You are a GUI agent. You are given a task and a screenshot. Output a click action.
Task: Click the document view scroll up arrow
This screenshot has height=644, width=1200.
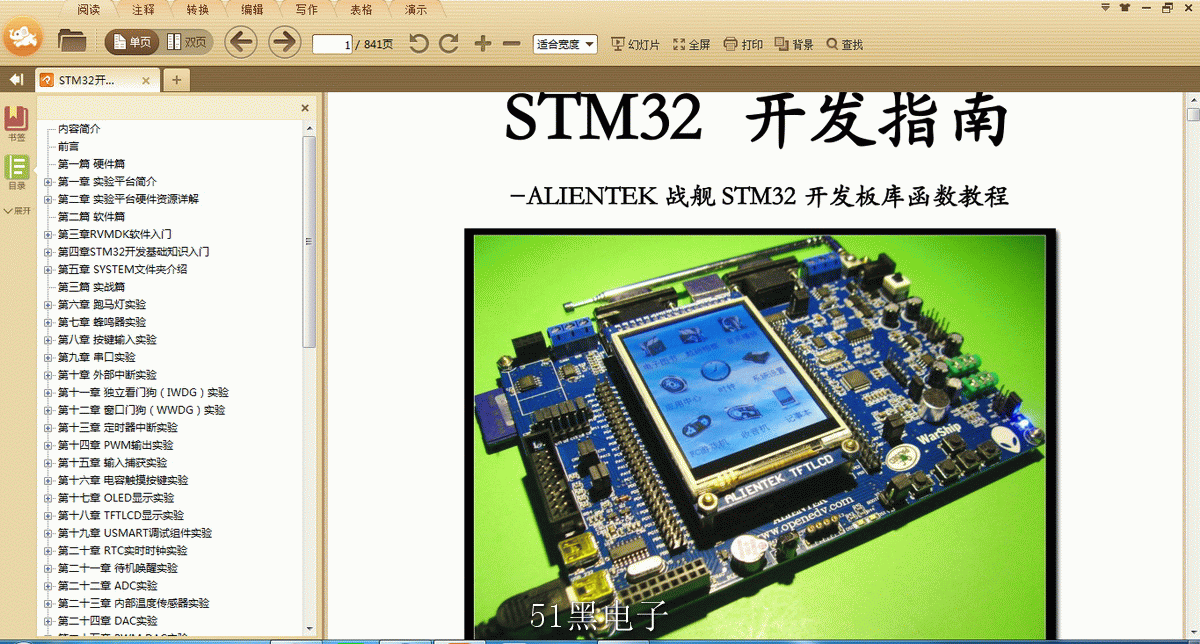(1192, 99)
